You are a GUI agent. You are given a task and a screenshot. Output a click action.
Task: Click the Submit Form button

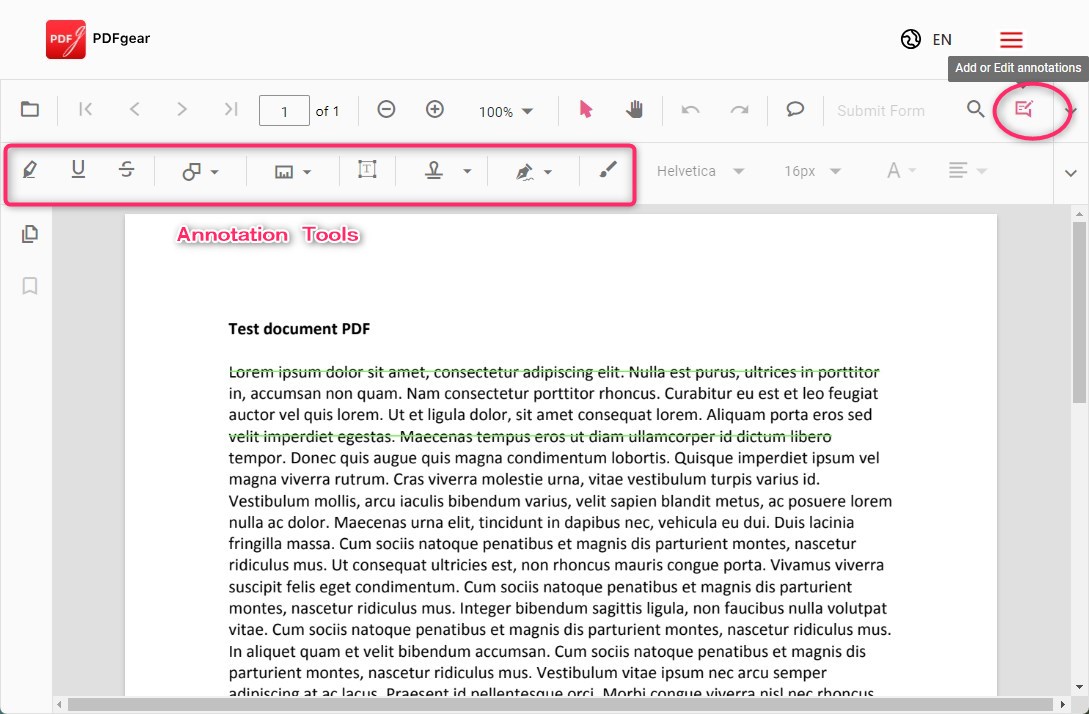pyautogui.click(x=881, y=110)
